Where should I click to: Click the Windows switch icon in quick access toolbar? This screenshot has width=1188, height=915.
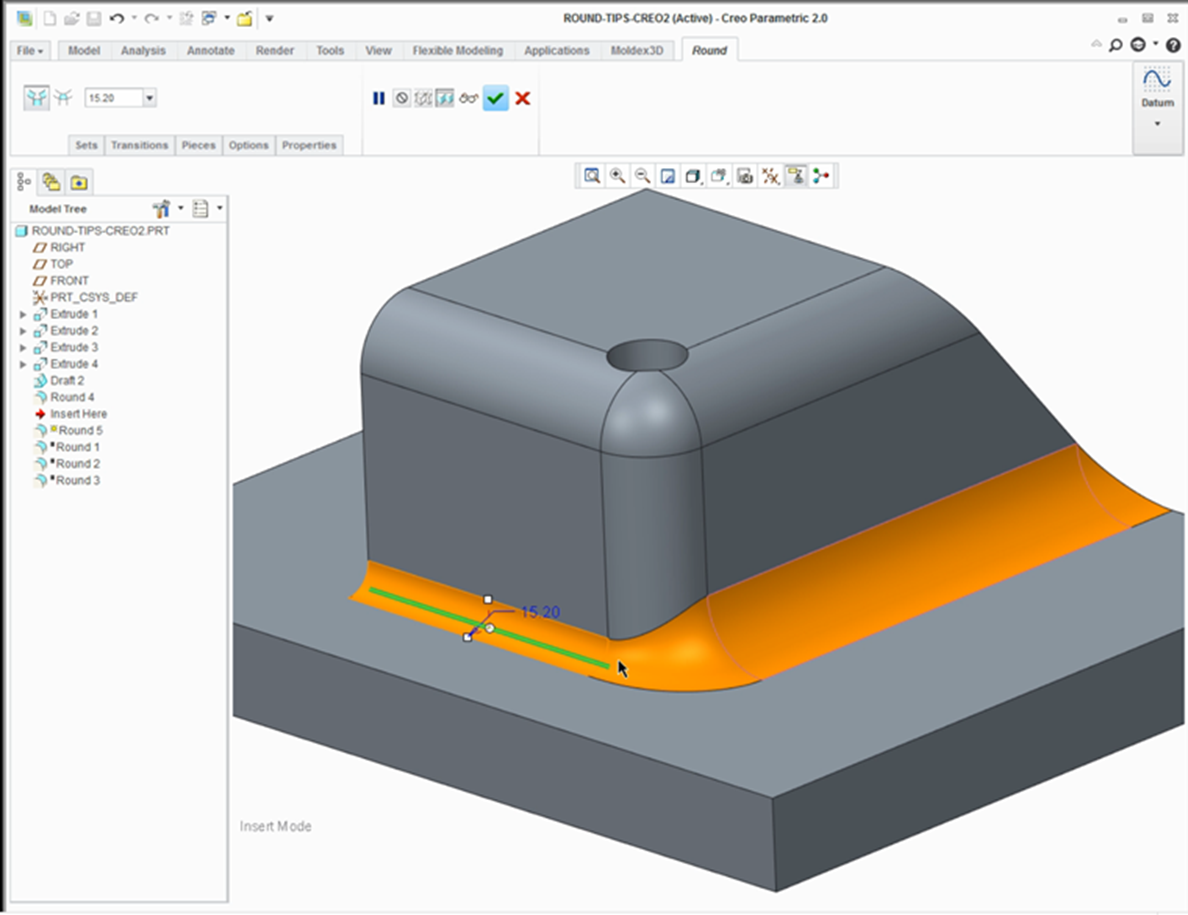click(x=209, y=18)
